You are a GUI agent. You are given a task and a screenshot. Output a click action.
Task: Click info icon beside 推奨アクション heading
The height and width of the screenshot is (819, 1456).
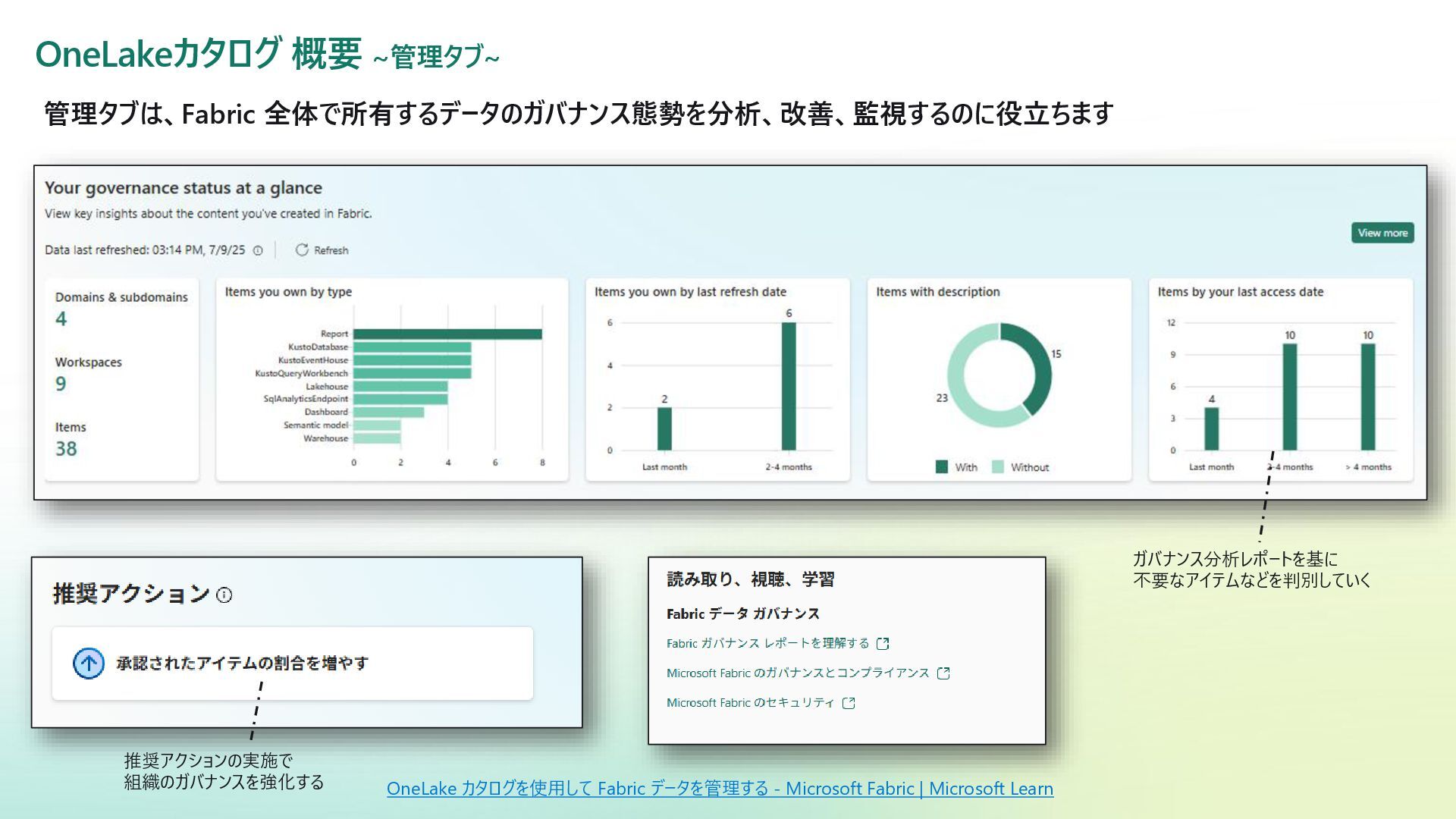coord(224,595)
